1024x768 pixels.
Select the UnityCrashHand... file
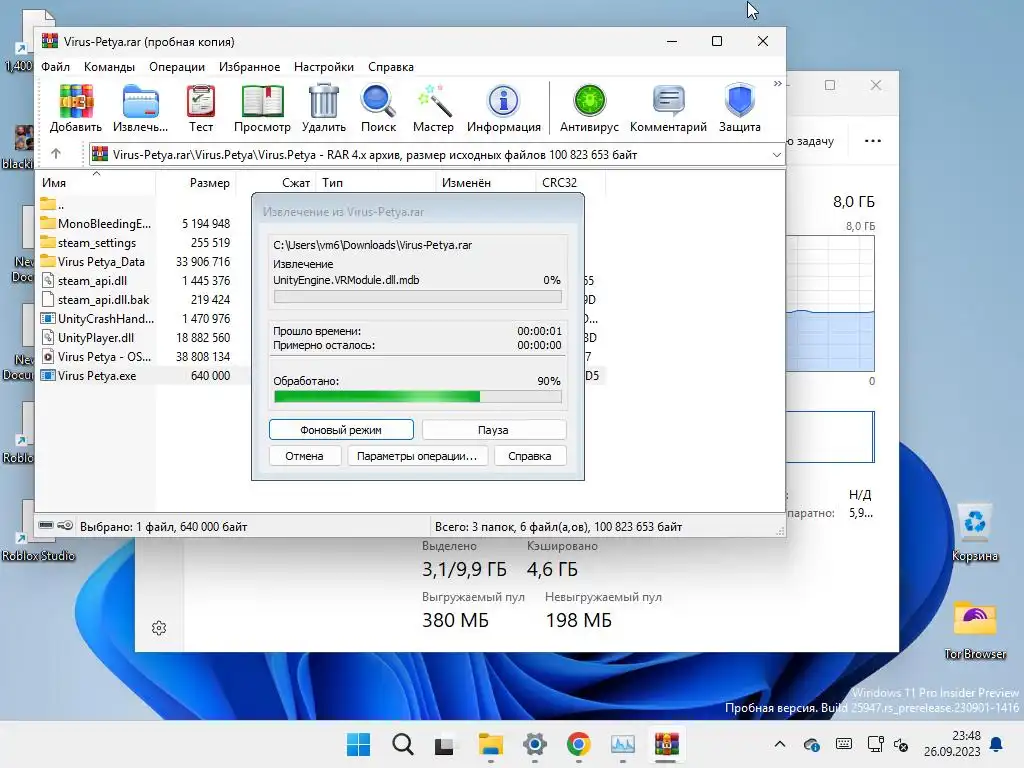click(97, 318)
